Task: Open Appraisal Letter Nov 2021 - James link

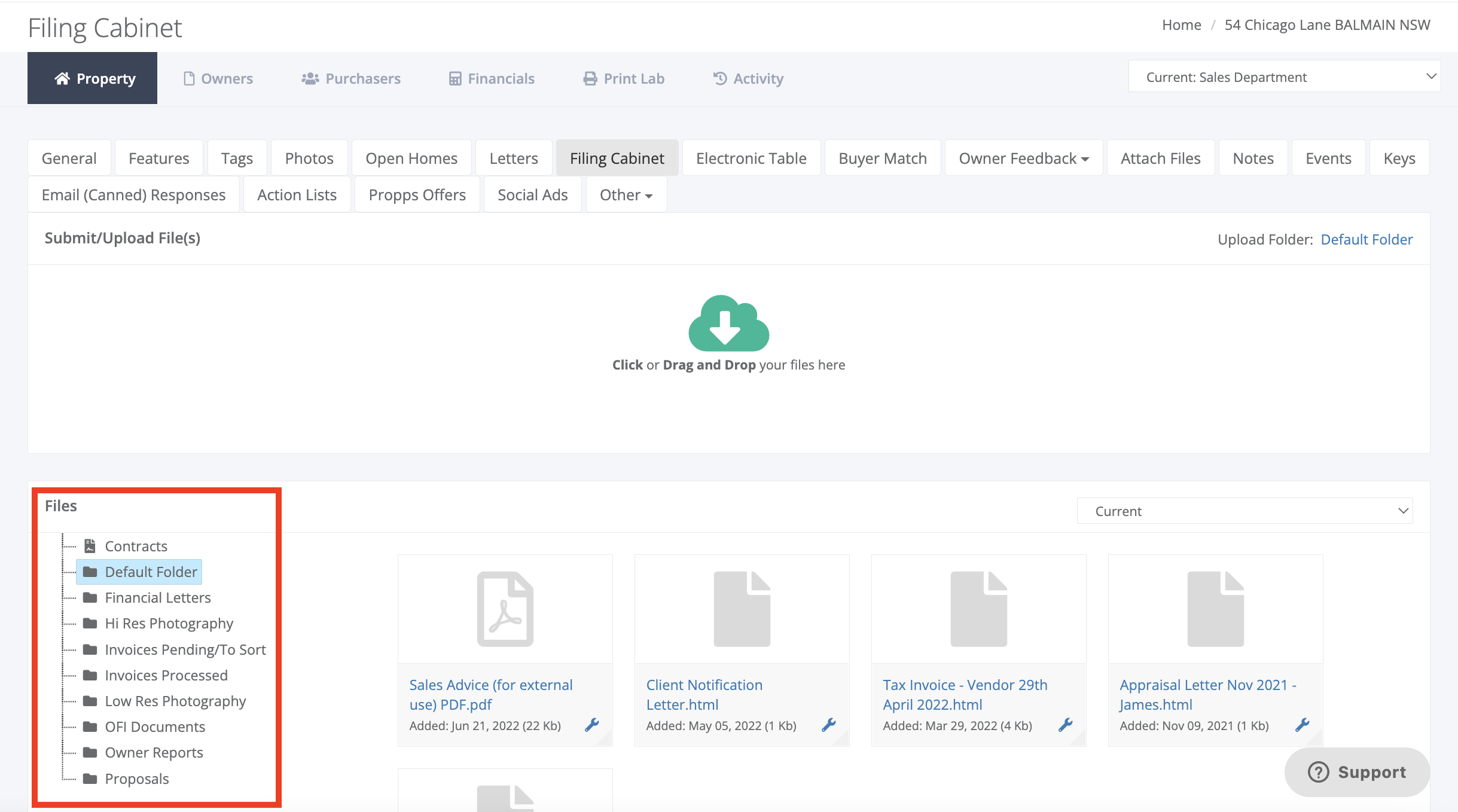Action: (1207, 694)
